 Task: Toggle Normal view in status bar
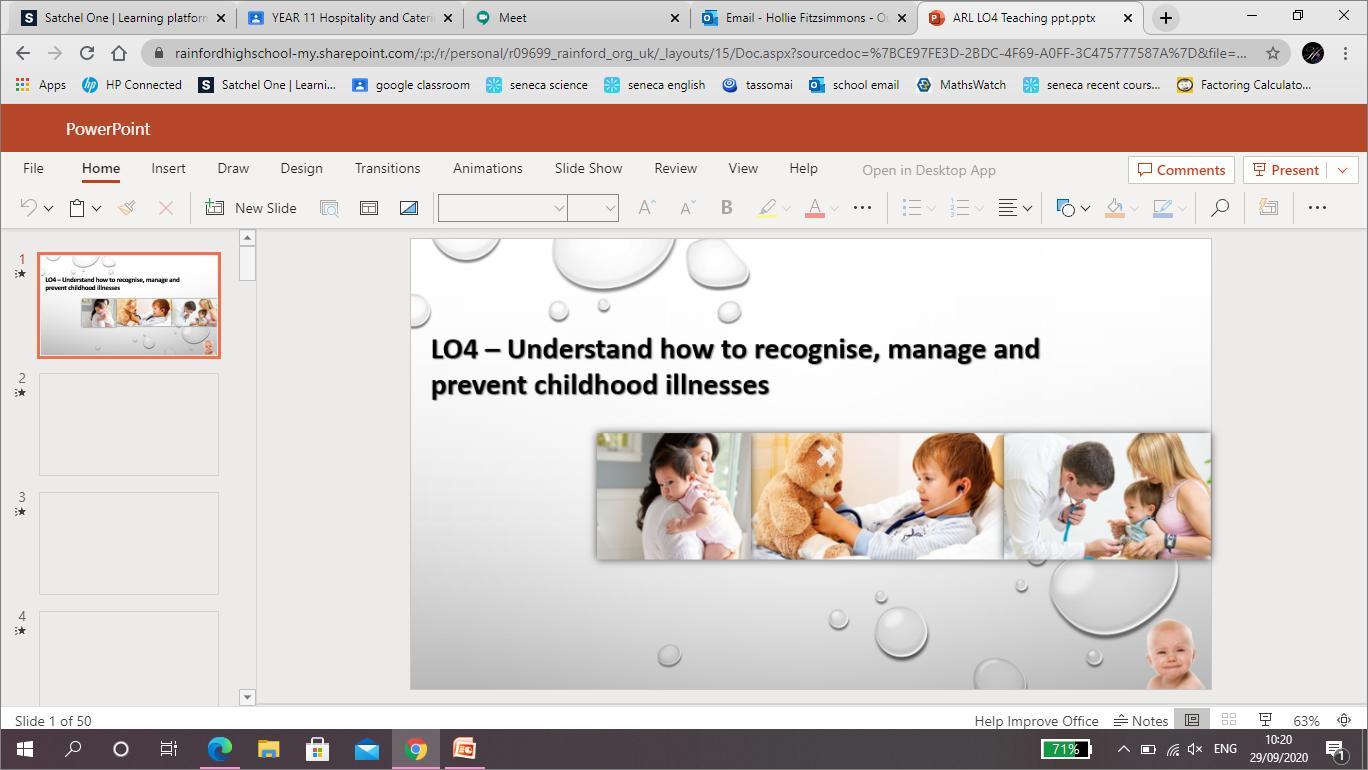tap(1192, 720)
